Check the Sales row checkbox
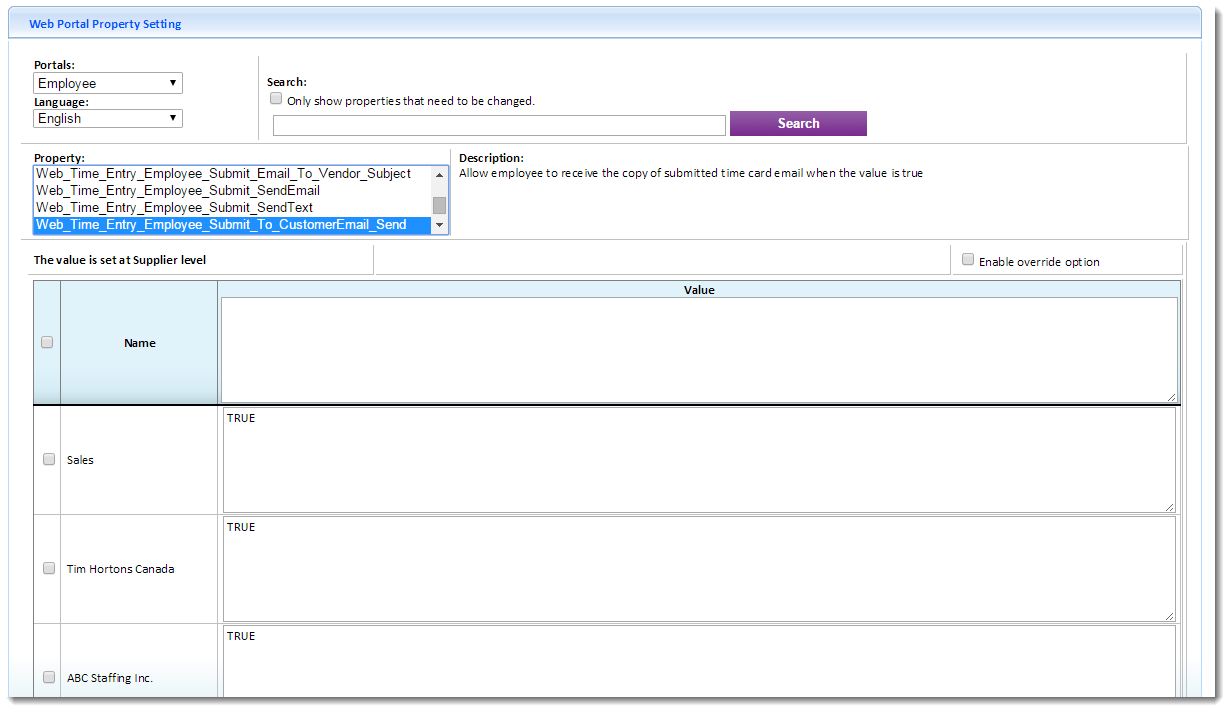The height and width of the screenshot is (712, 1230). 49,460
